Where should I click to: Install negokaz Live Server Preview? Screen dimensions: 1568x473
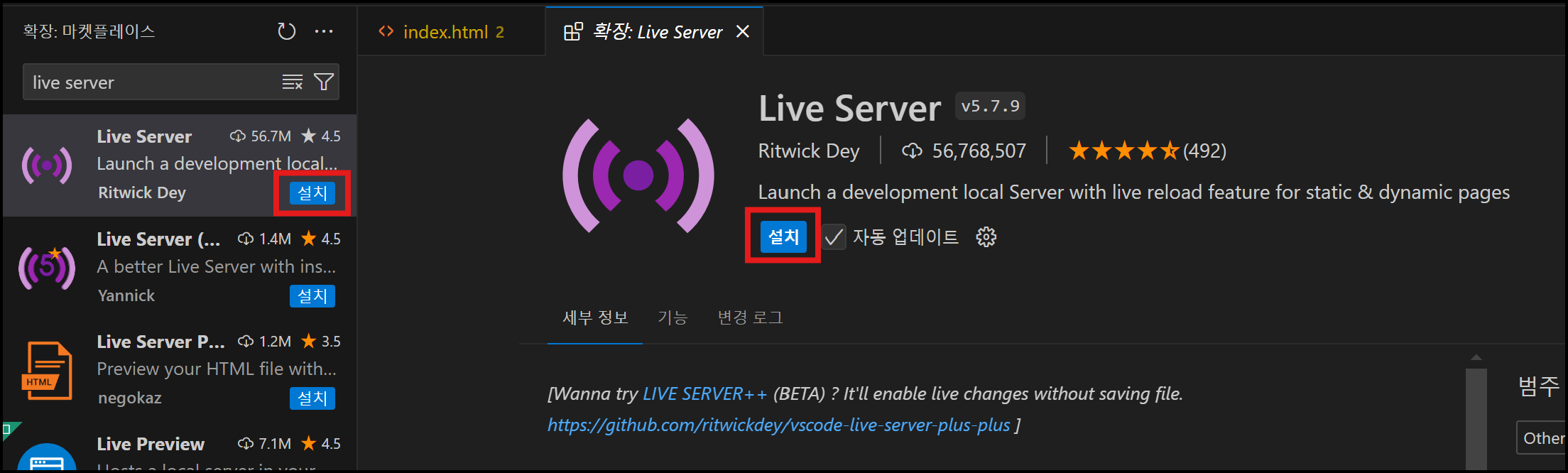pyautogui.click(x=312, y=398)
